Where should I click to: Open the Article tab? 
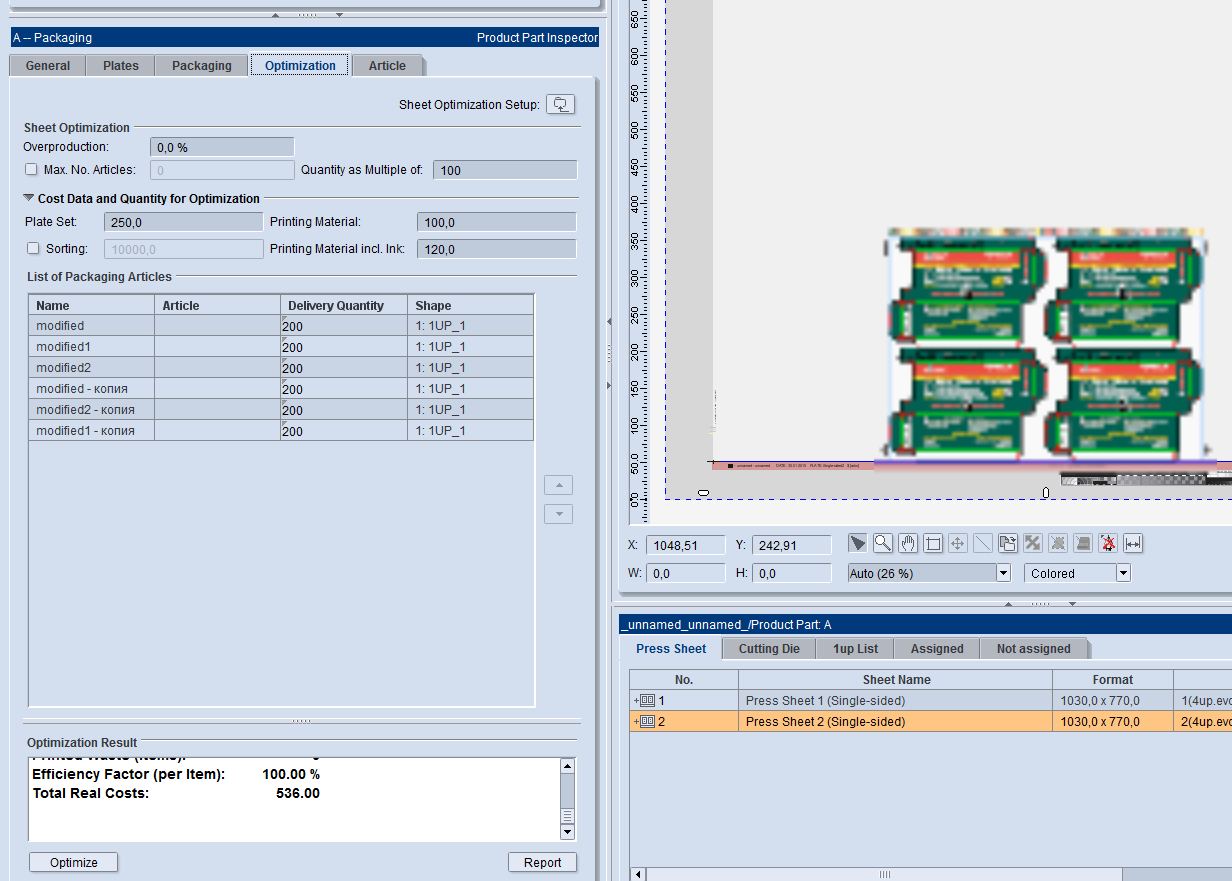tap(387, 65)
